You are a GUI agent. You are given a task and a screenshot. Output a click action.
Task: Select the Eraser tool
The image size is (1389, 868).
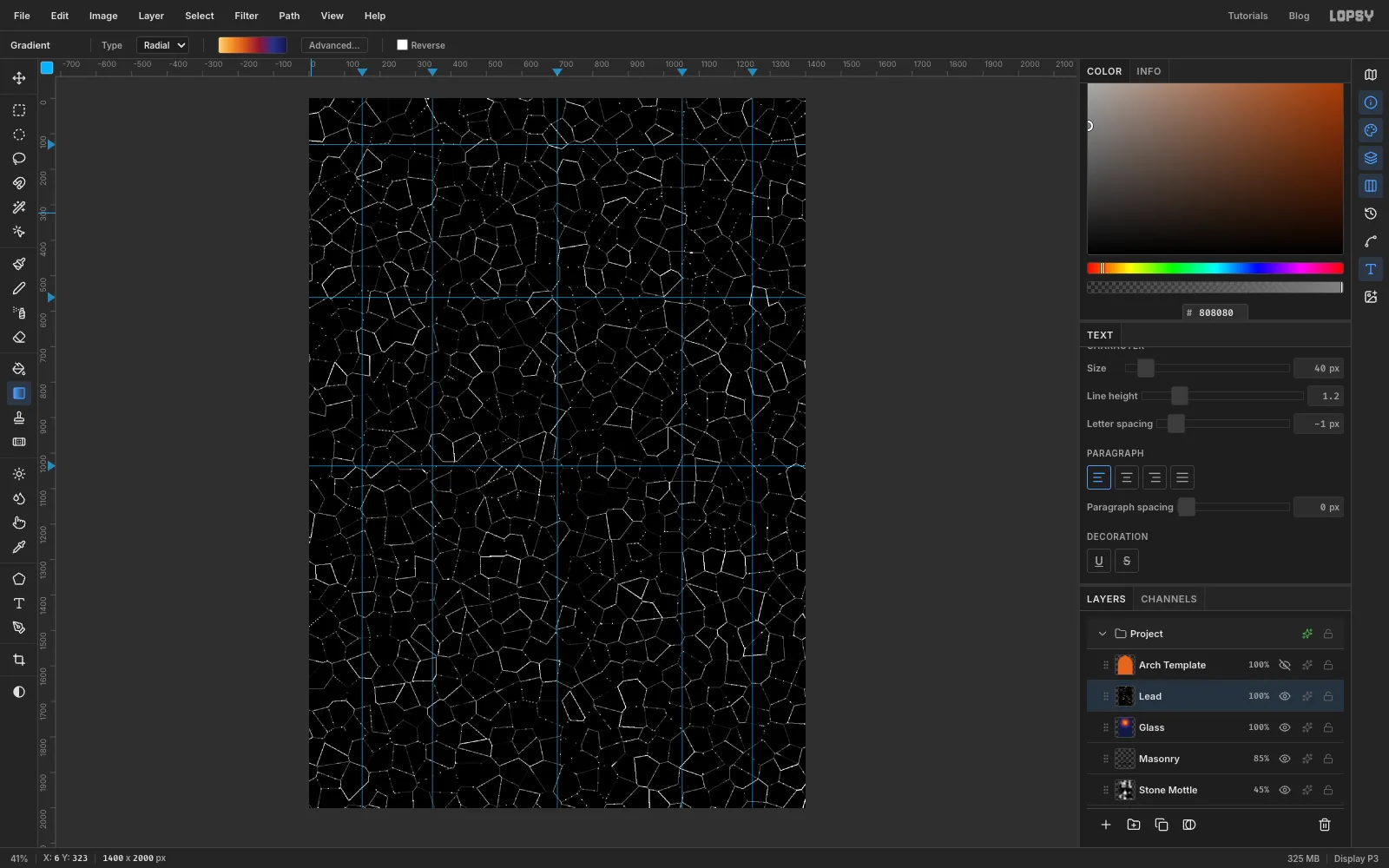18,338
